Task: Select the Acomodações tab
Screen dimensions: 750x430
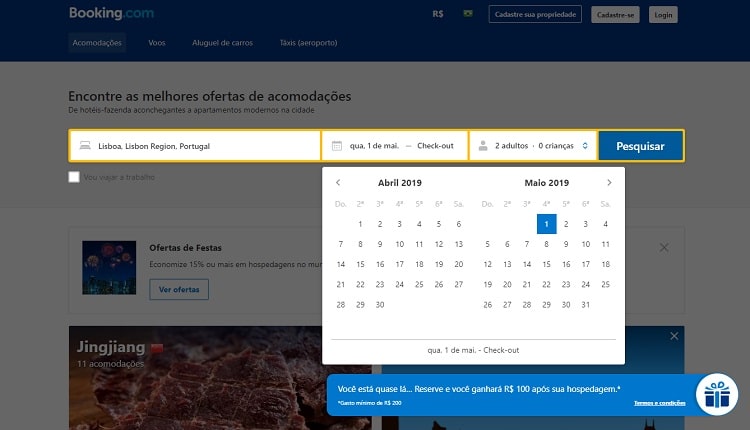Action: pos(97,43)
